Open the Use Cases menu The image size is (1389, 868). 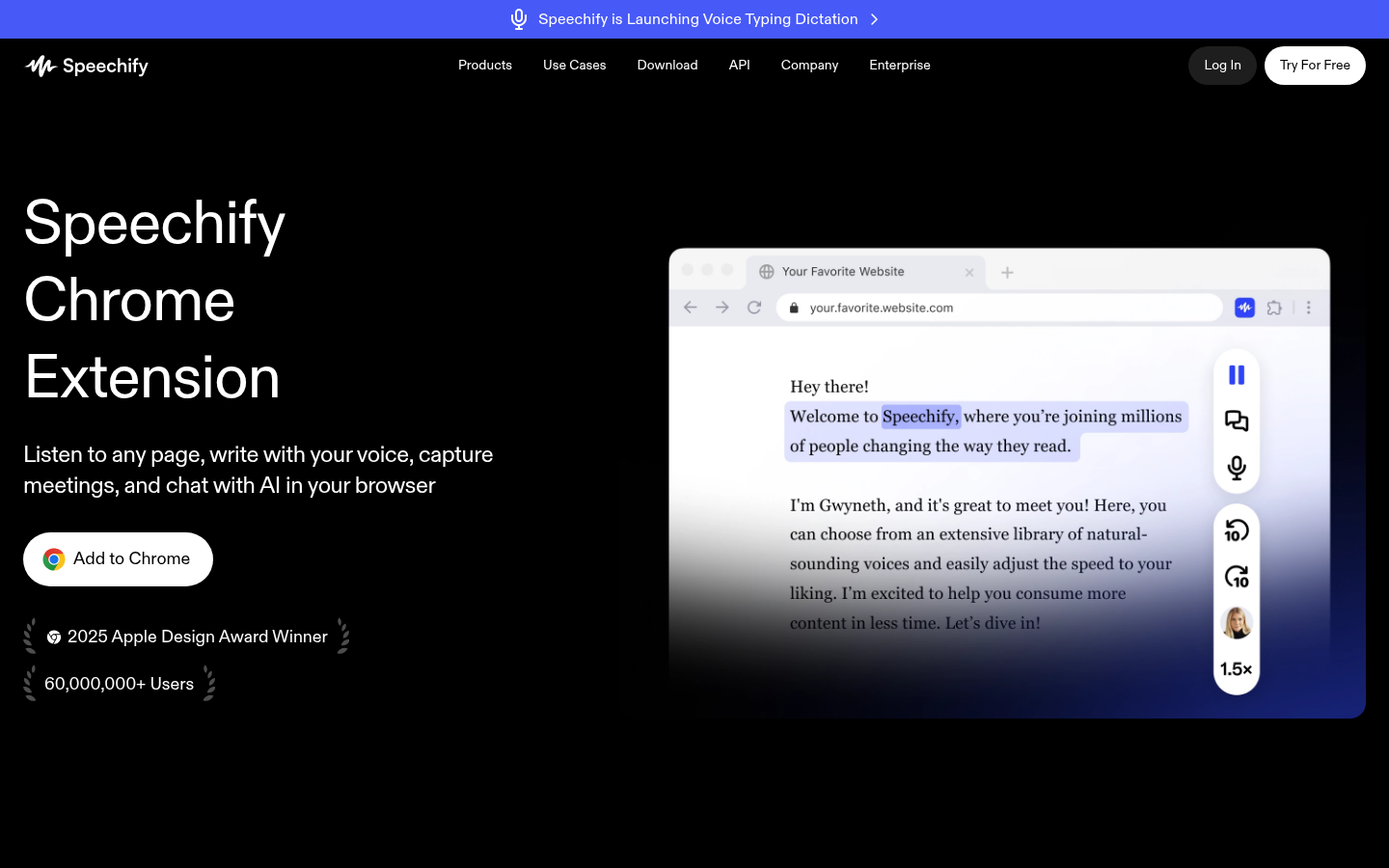pos(575,66)
